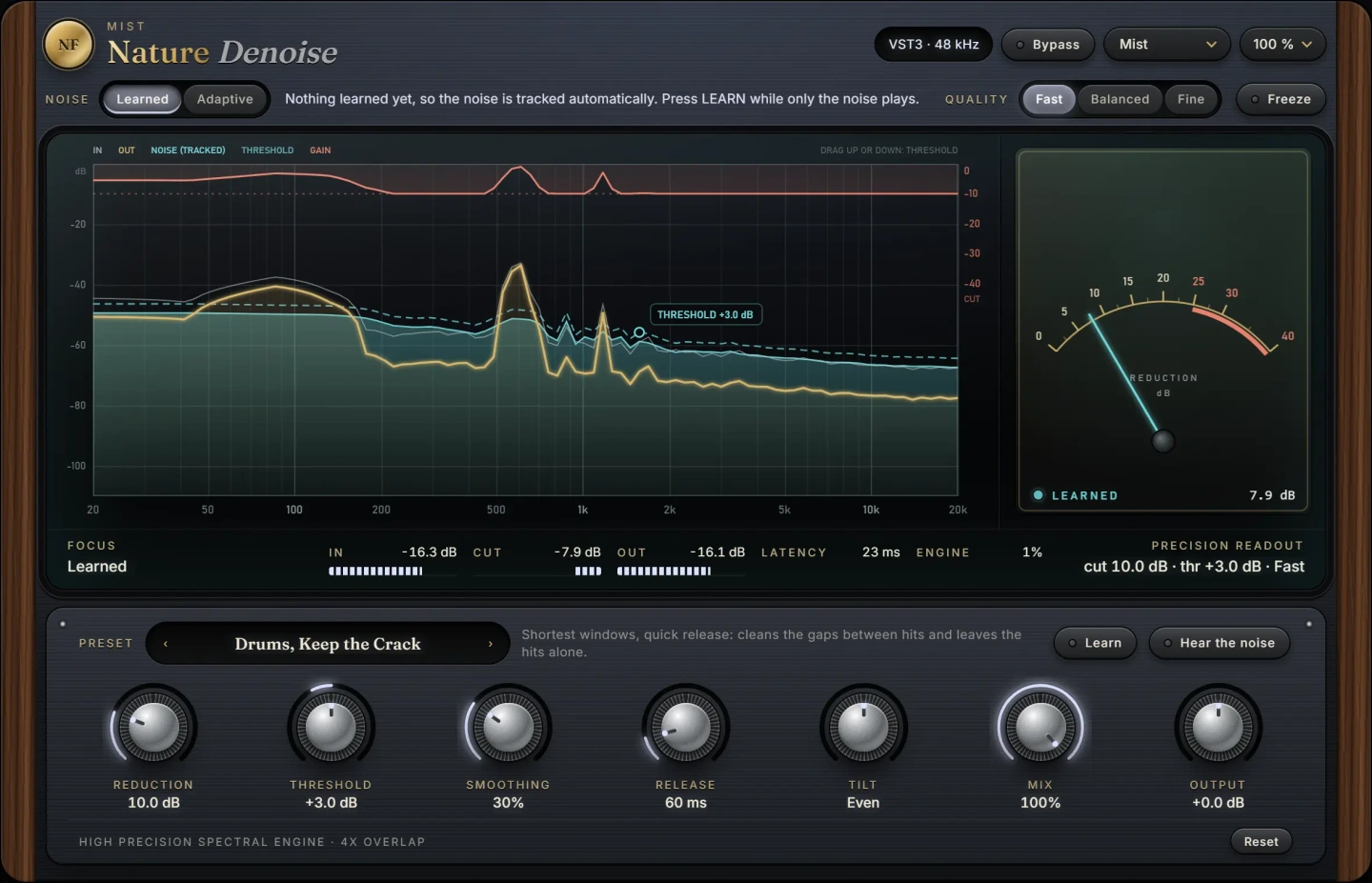The height and width of the screenshot is (883, 1372).
Task: Click the NOISE (TRACKED) legend label
Action: (x=188, y=151)
